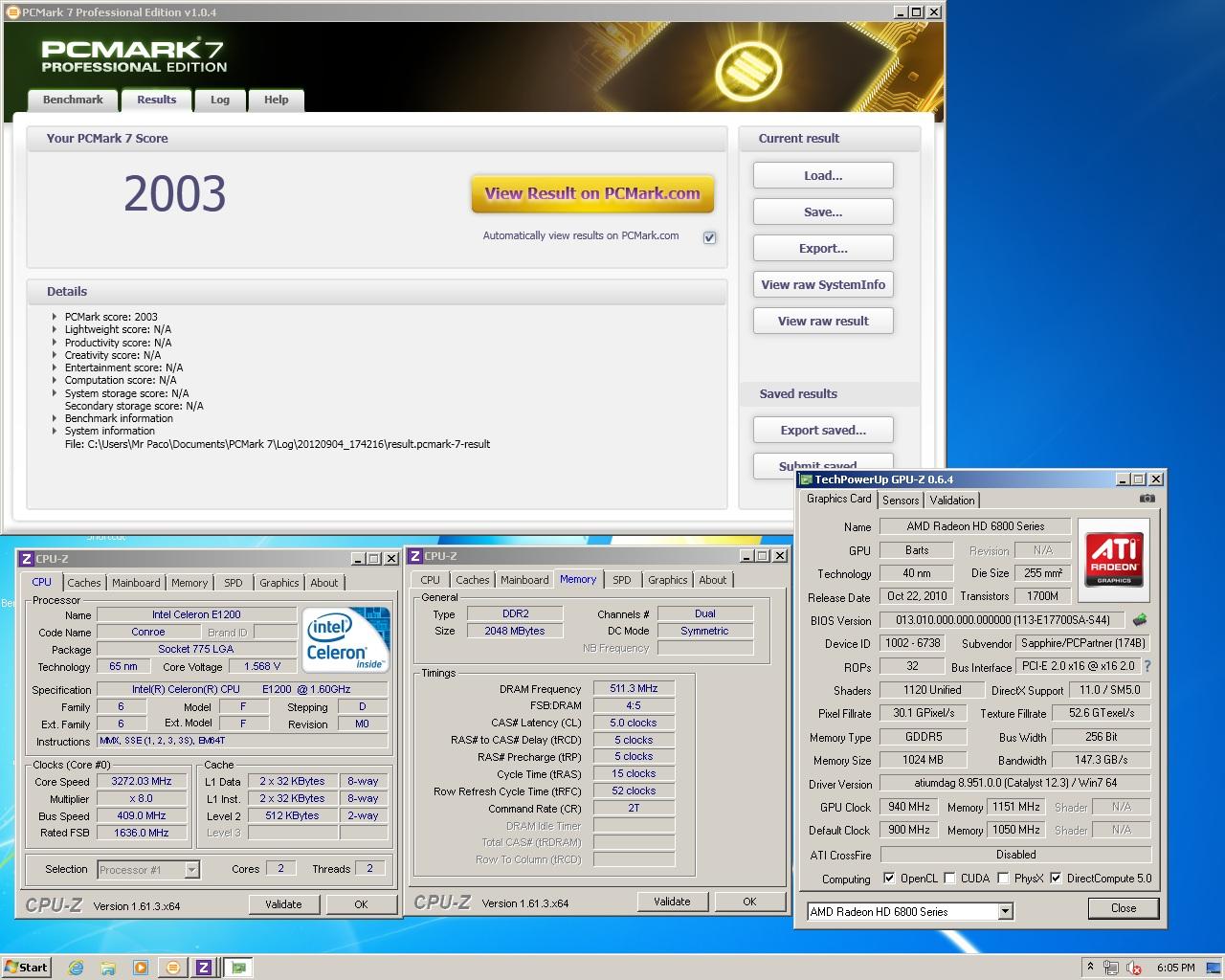Click the Core Speed 3272.03 MHz field
The height and width of the screenshot is (980, 1225).
pos(142,782)
